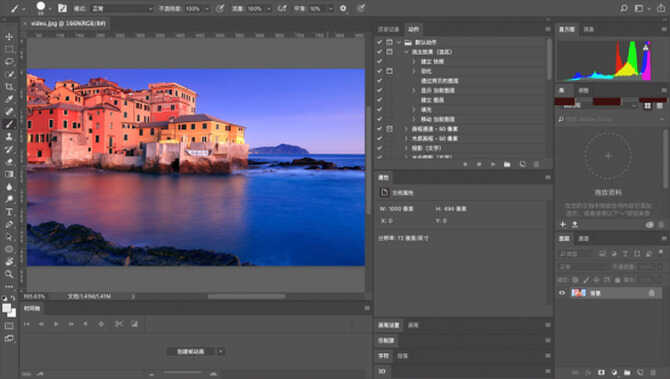Screen dimensions: 670x379
Task: Select the Eyedropper tool
Action: coord(9,99)
